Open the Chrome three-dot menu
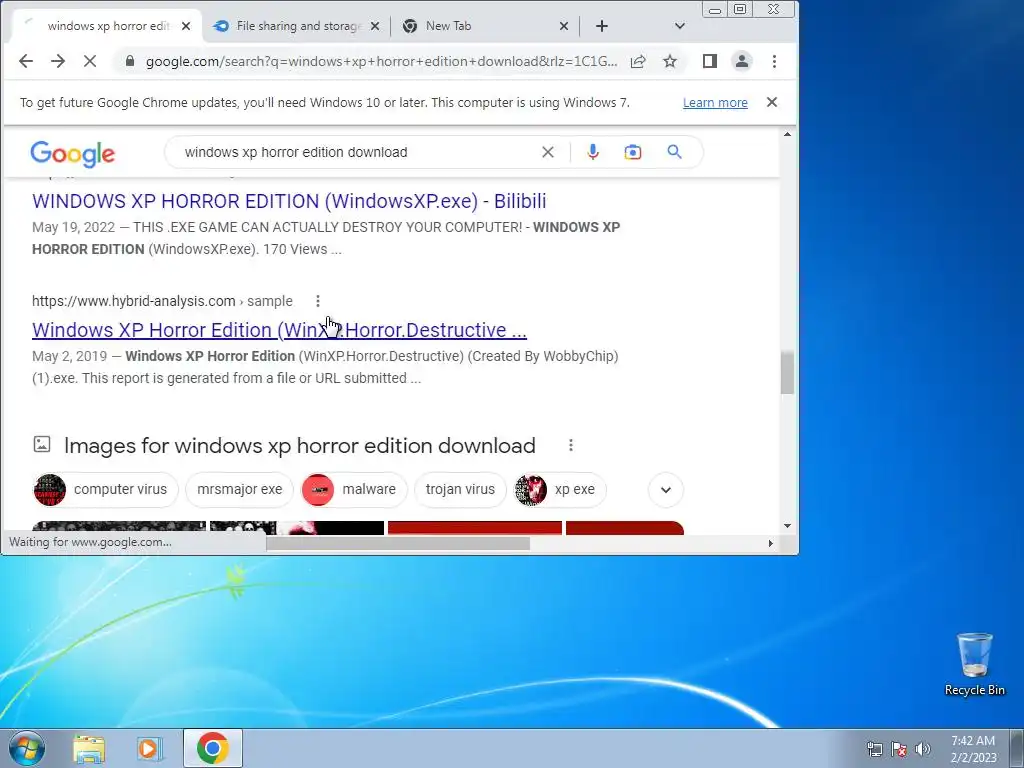The height and width of the screenshot is (768, 1024). coord(775,61)
